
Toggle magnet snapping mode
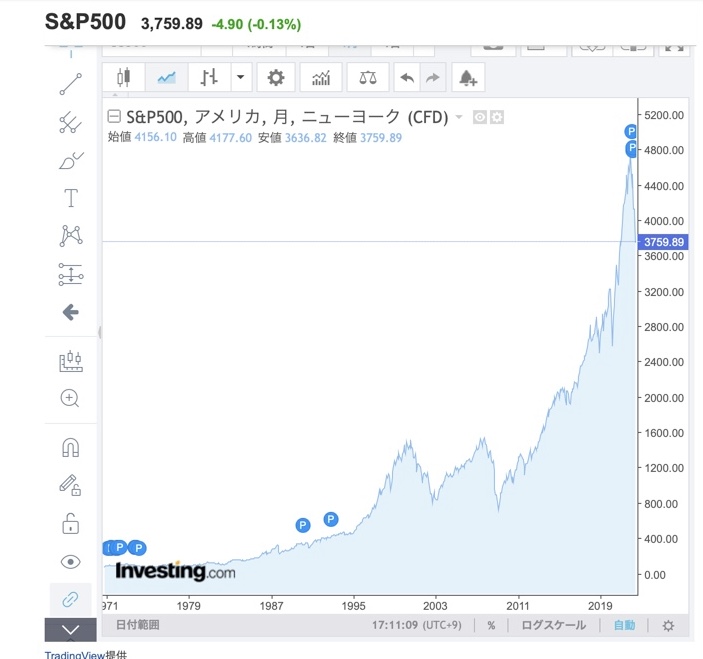70,447
